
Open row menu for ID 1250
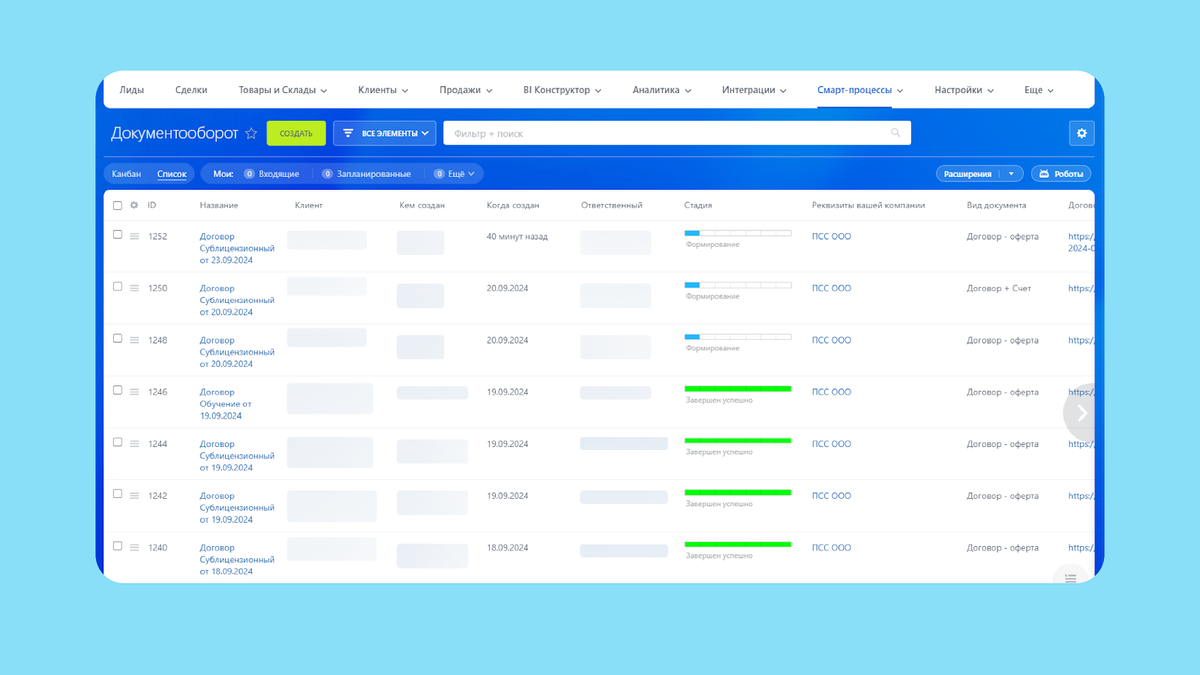134,288
